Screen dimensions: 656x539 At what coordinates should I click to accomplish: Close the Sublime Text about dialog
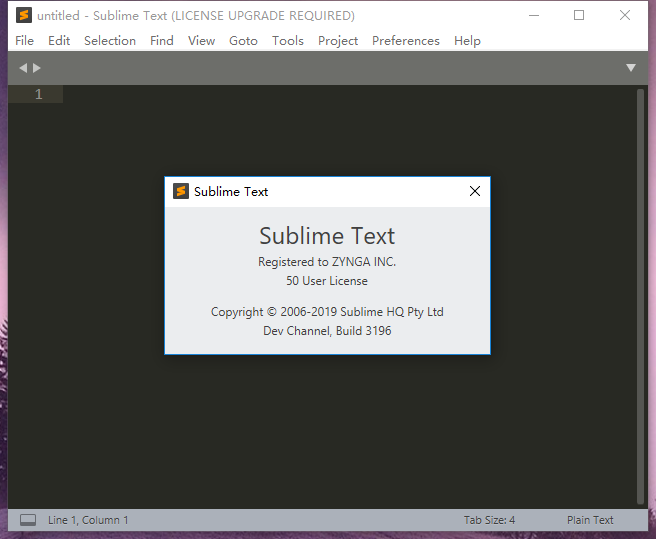point(475,191)
